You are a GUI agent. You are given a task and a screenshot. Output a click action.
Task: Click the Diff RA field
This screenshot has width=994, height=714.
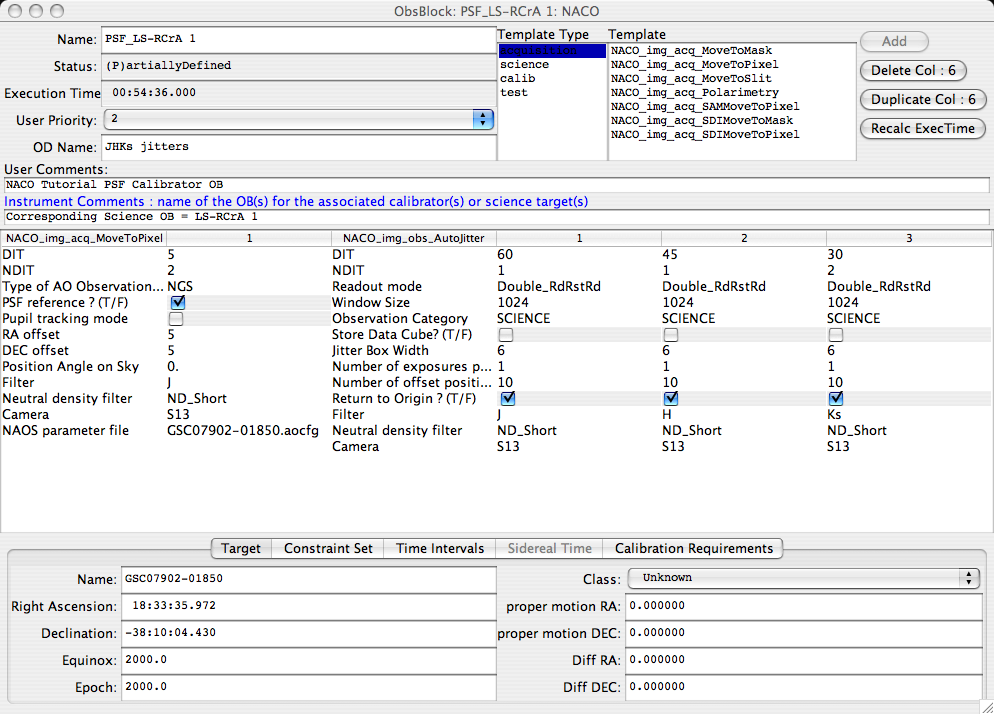pyautogui.click(x=803, y=660)
